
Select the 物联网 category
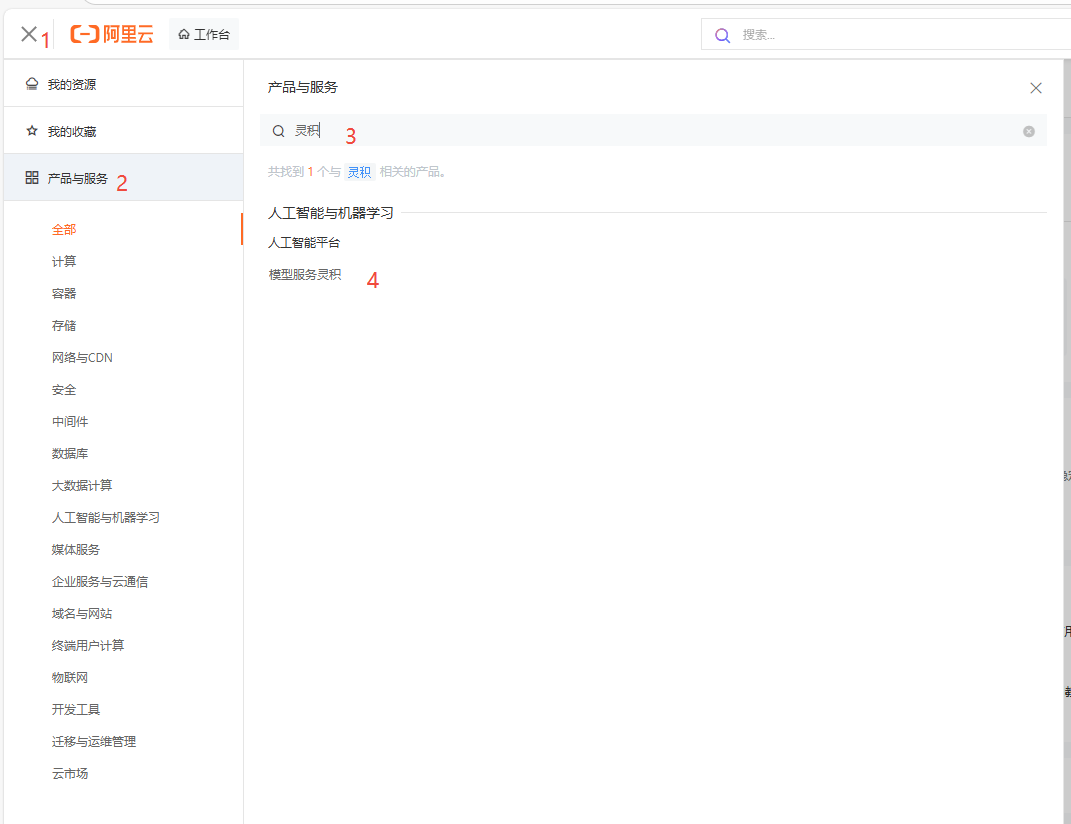(x=70, y=678)
